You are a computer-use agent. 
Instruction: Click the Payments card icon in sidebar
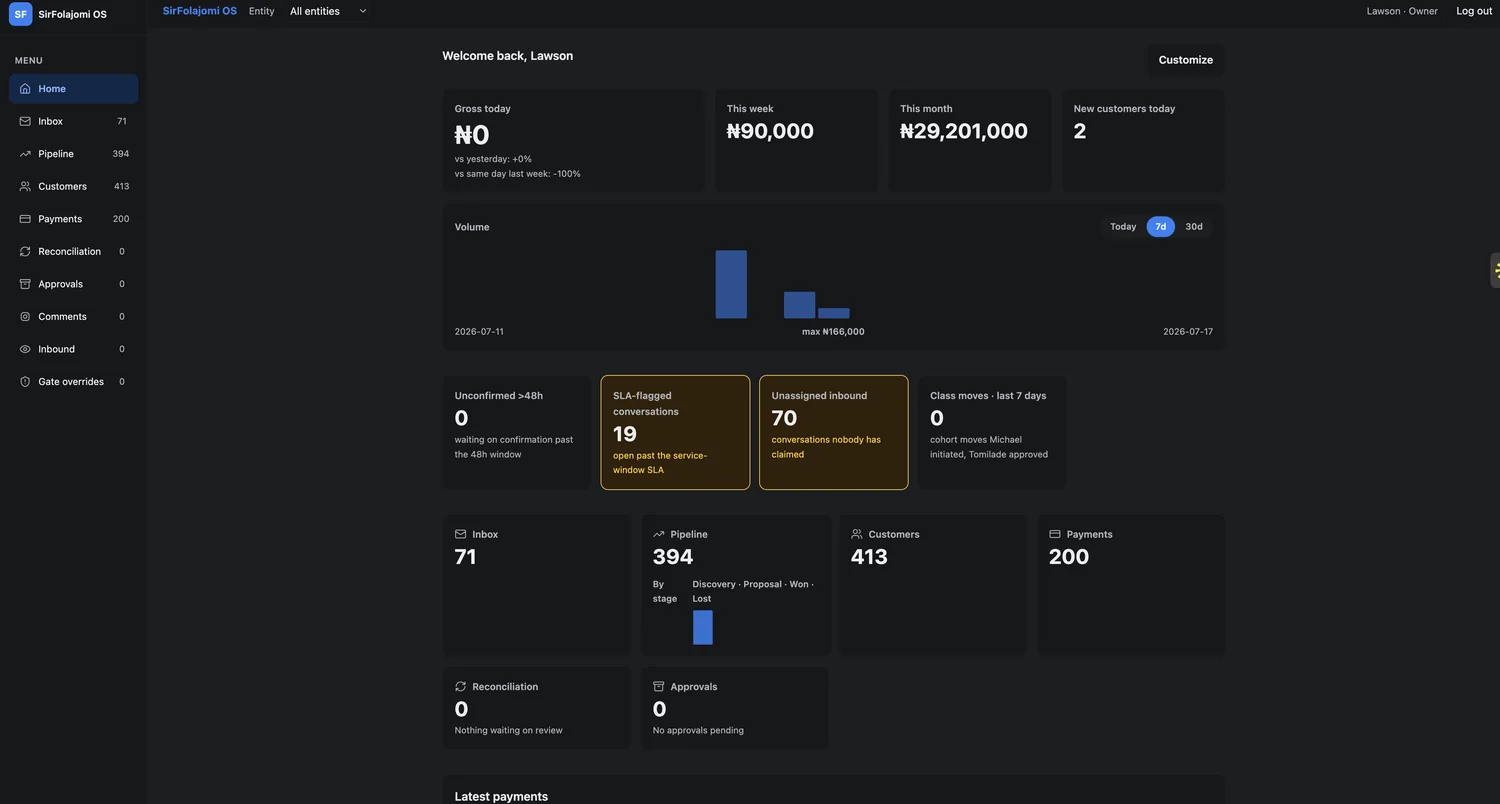pyautogui.click(x=25, y=219)
